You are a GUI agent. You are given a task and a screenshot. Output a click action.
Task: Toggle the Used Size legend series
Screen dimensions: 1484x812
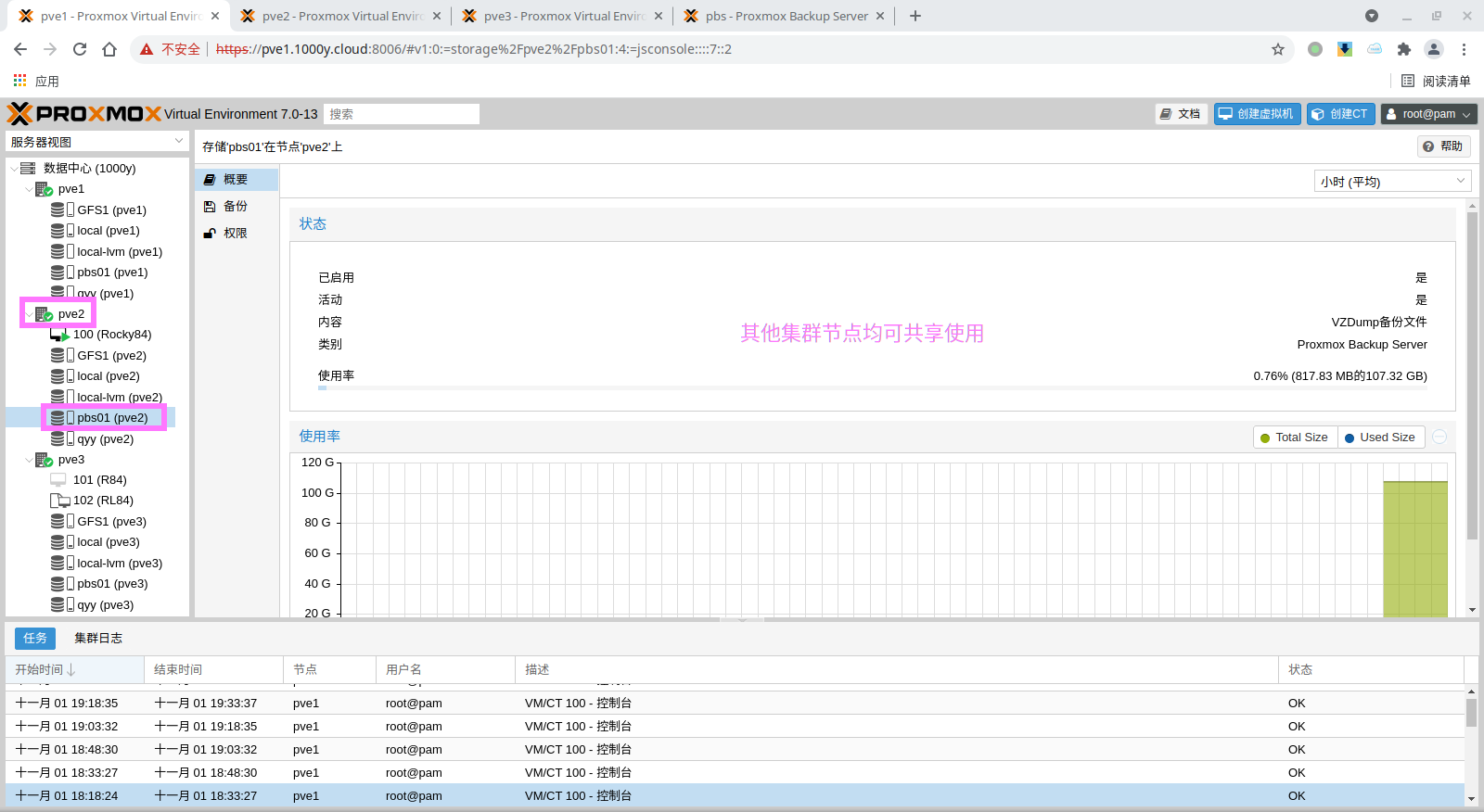[x=1380, y=438]
